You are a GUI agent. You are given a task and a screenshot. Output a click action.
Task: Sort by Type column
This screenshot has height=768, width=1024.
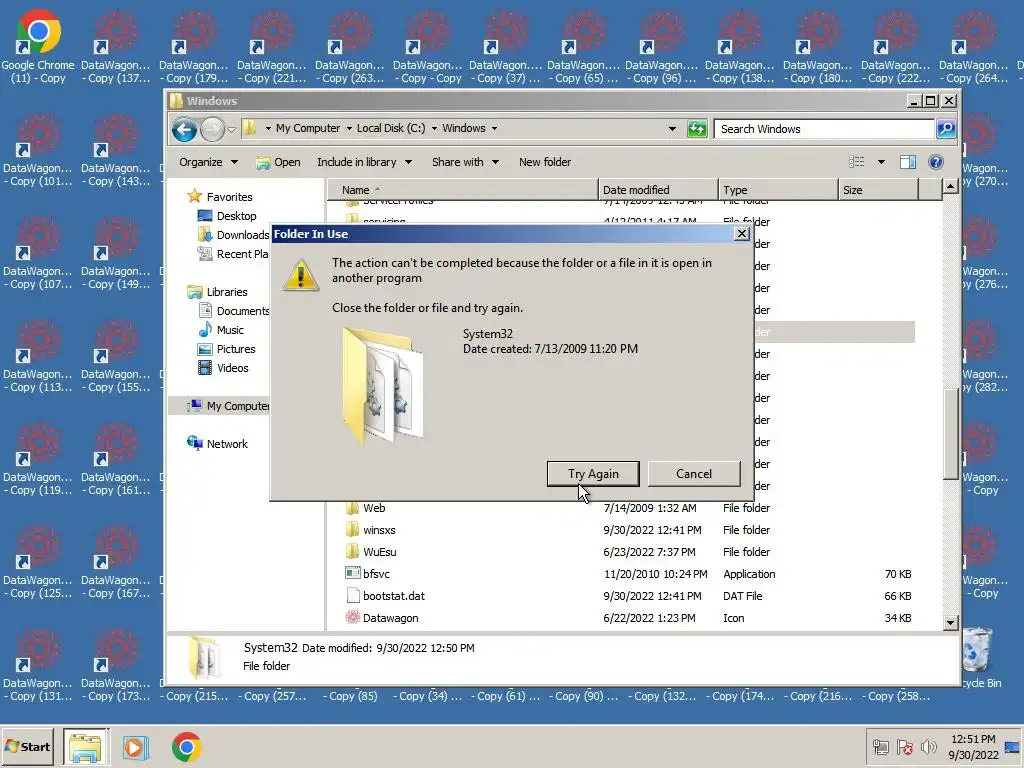click(778, 190)
